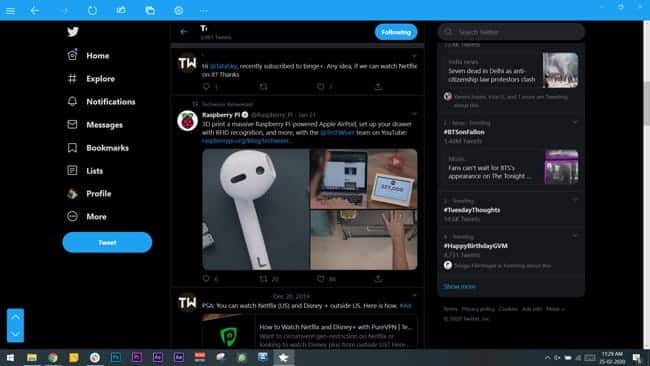Click the TW avatar on the binge+ tweet

187,63
